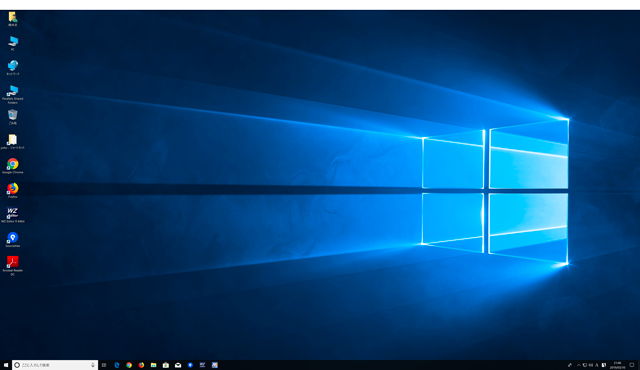Open volume control tray icon
Viewport: 640px width, 370px height.
click(591, 365)
